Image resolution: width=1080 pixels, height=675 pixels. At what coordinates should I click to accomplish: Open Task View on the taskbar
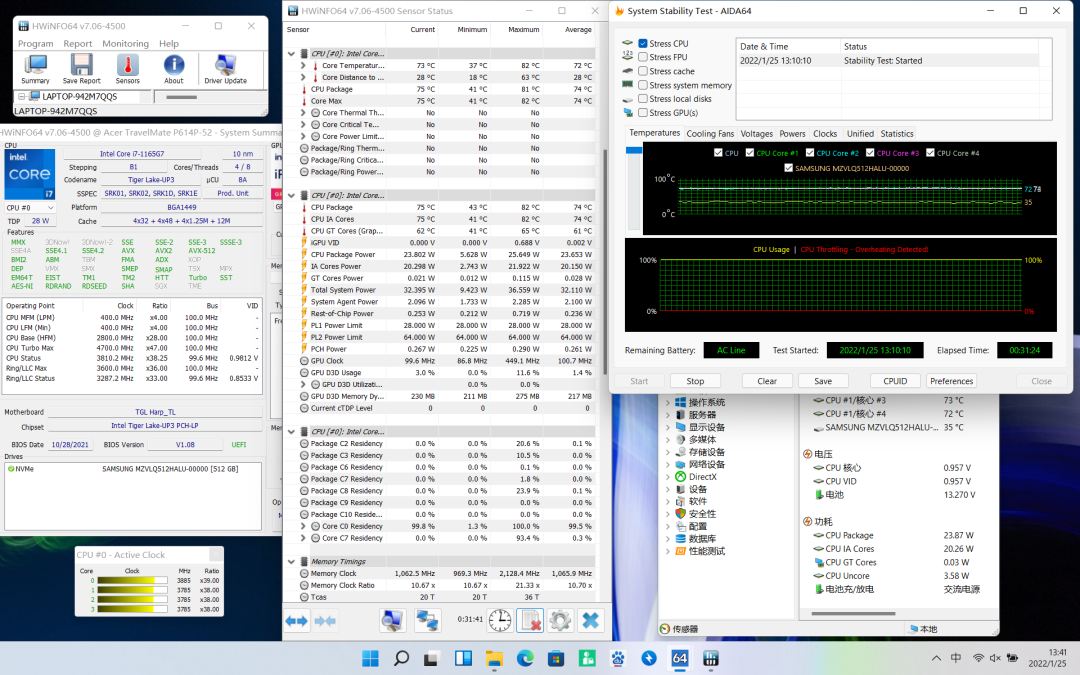pyautogui.click(x=432, y=658)
